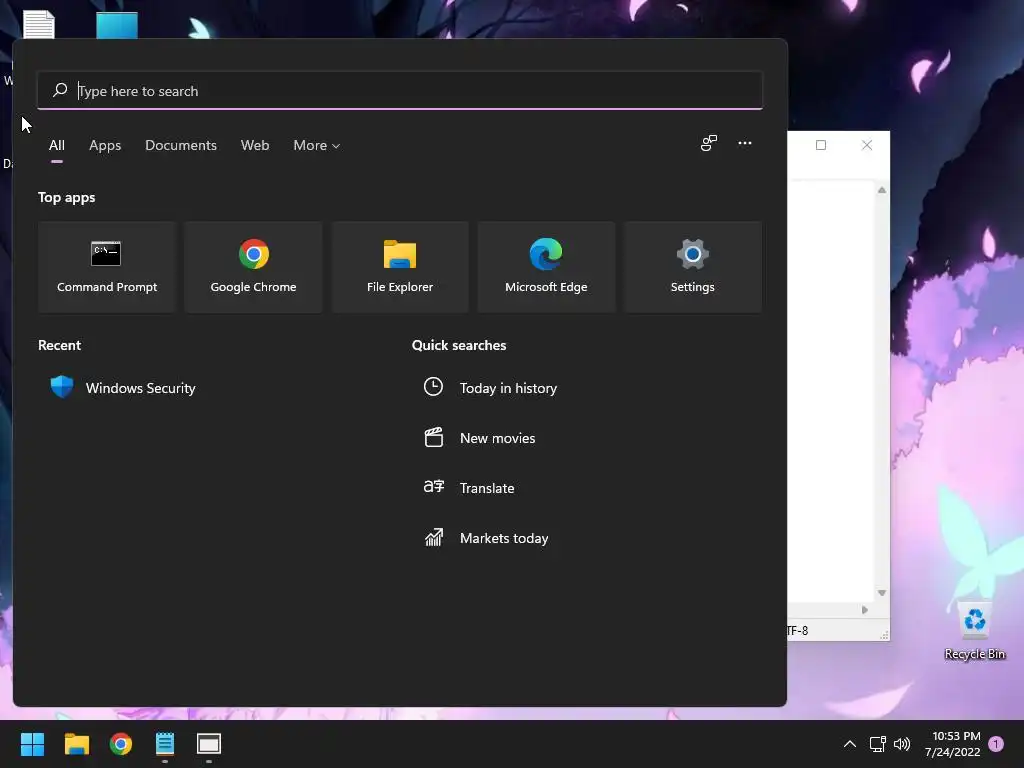This screenshot has width=1024, height=768.
Task: Click the Windows Start button
Action: point(32,744)
